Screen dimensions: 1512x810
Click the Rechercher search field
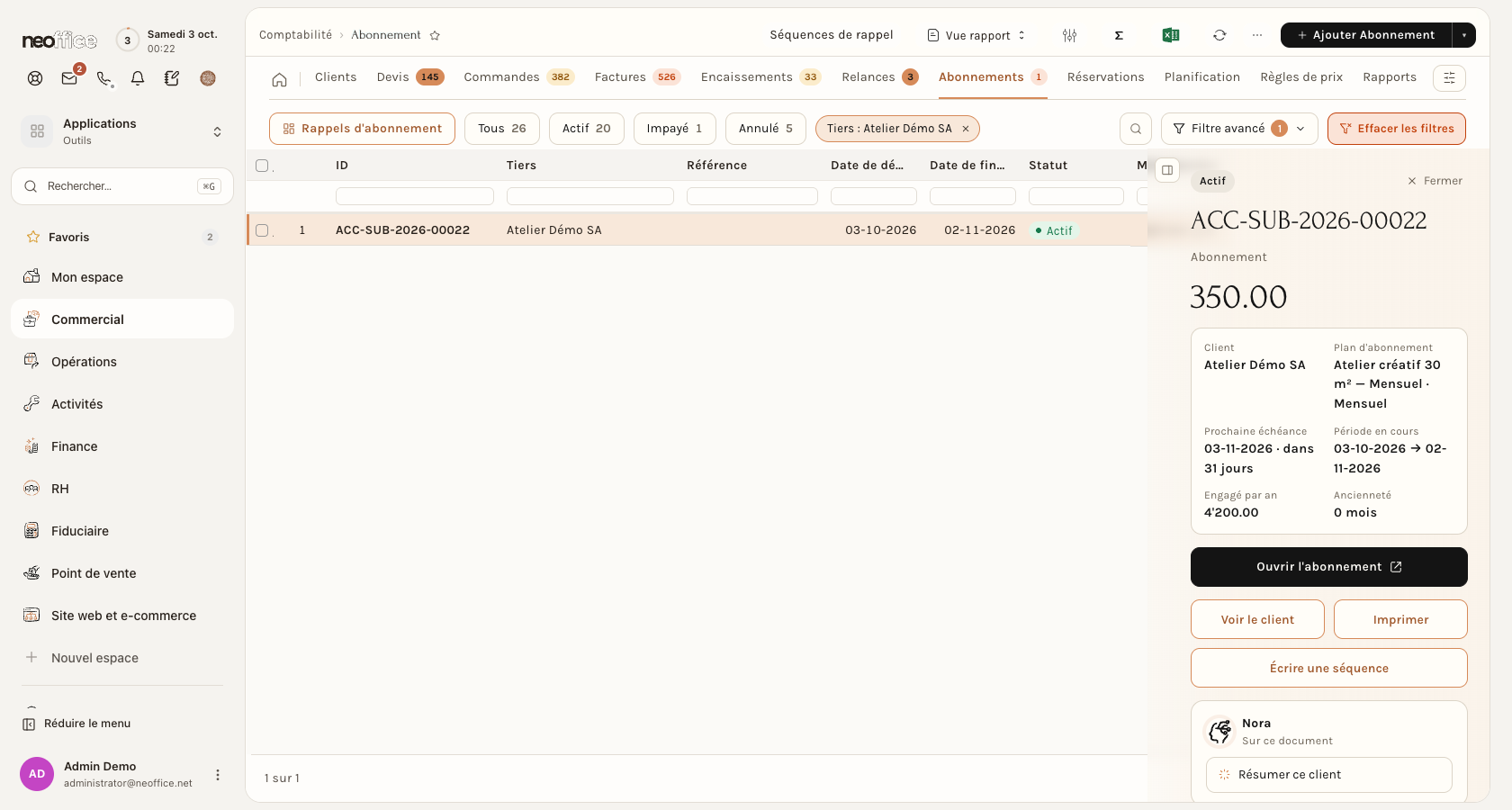point(122,186)
